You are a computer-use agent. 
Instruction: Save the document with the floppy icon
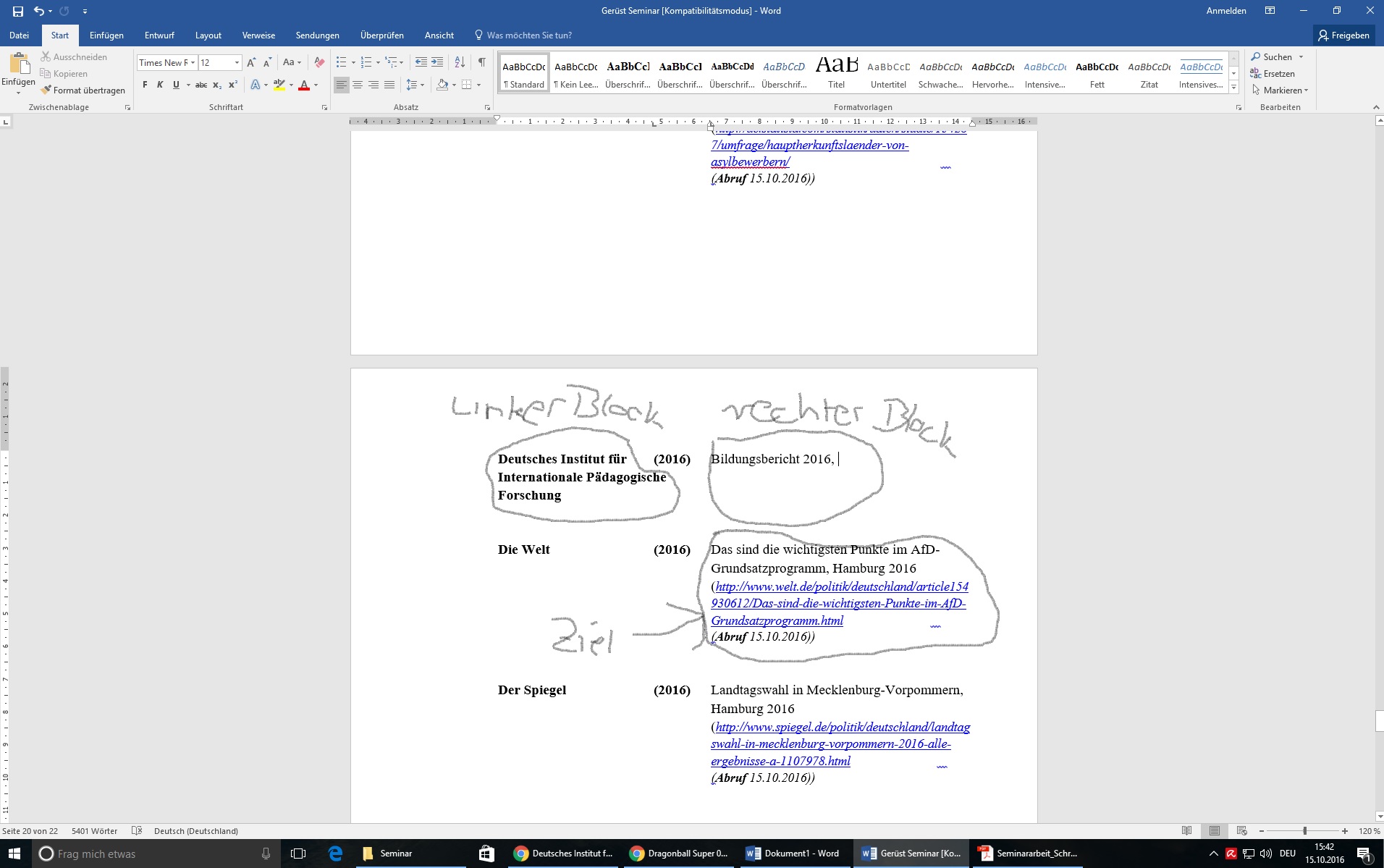pos(18,11)
